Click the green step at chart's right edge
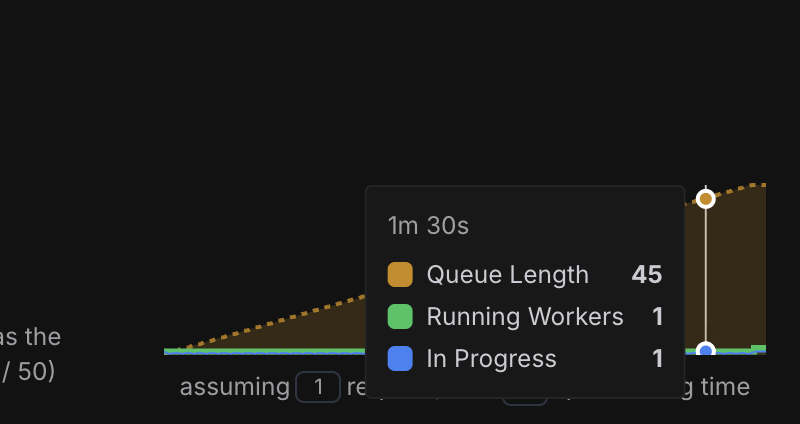 click(759, 348)
